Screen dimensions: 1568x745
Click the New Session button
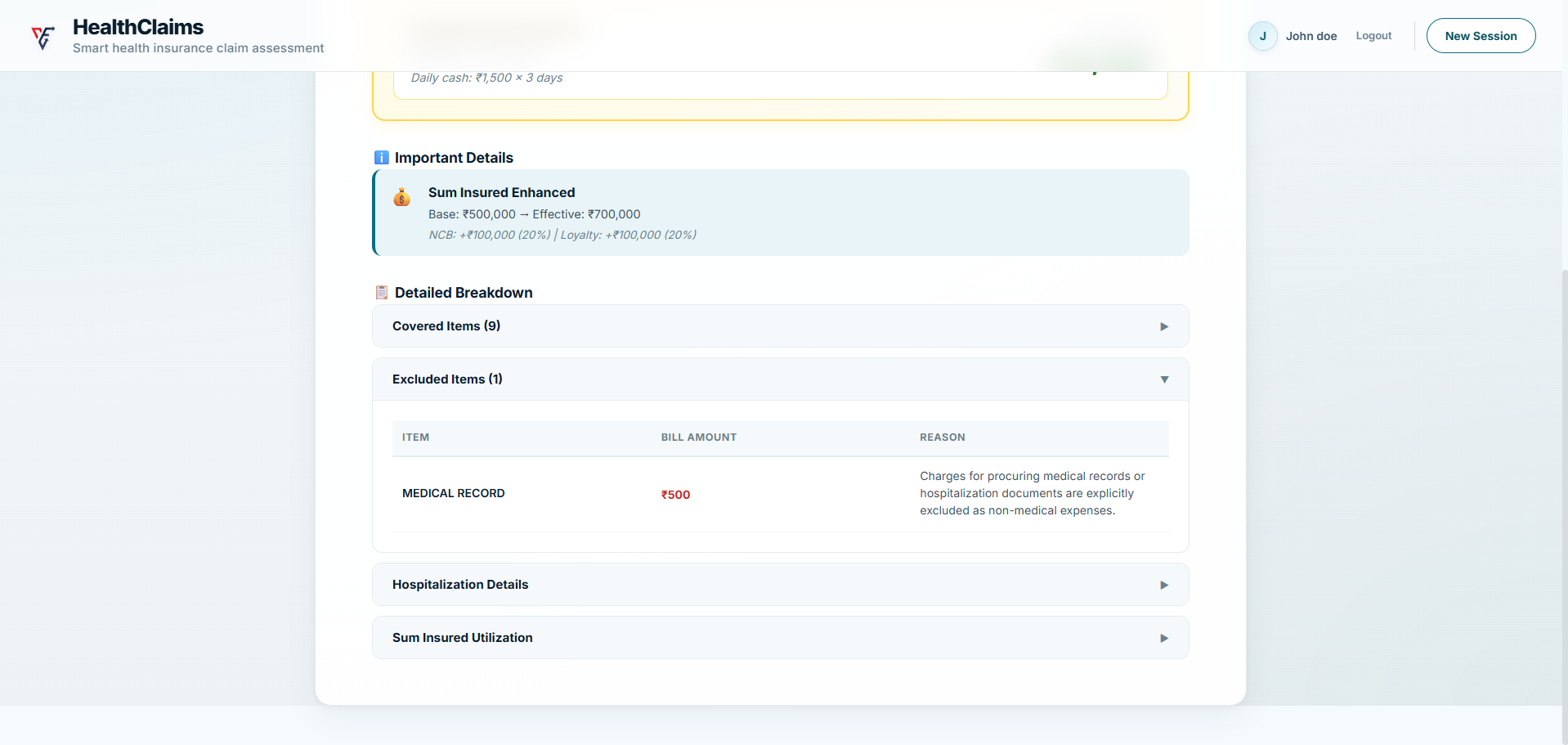pos(1481,36)
